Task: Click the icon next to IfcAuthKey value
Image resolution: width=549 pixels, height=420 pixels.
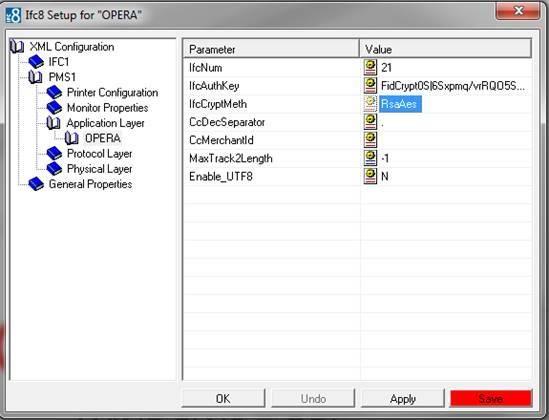Action: tap(370, 85)
